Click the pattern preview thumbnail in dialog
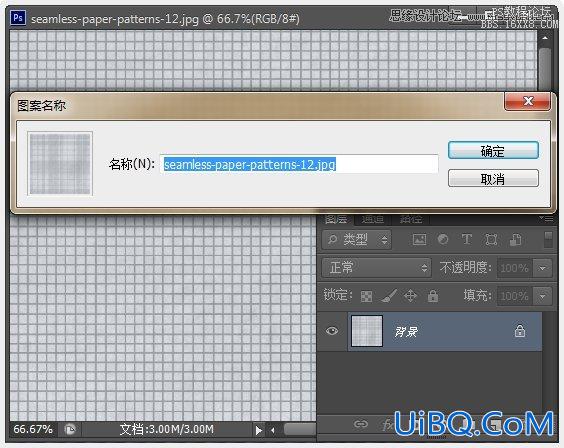The image size is (564, 448). point(60,164)
